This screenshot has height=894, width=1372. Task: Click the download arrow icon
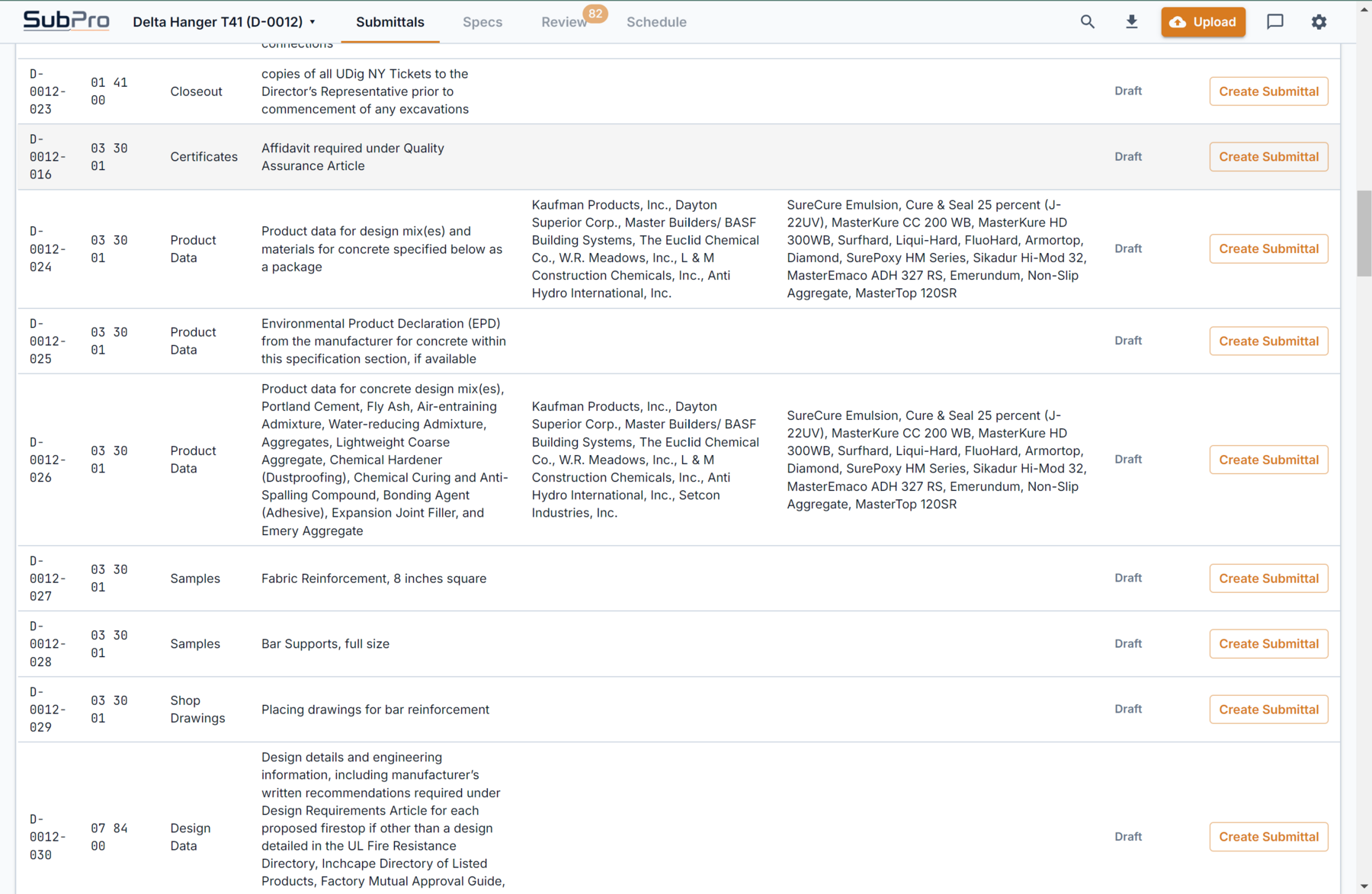[x=1132, y=22]
